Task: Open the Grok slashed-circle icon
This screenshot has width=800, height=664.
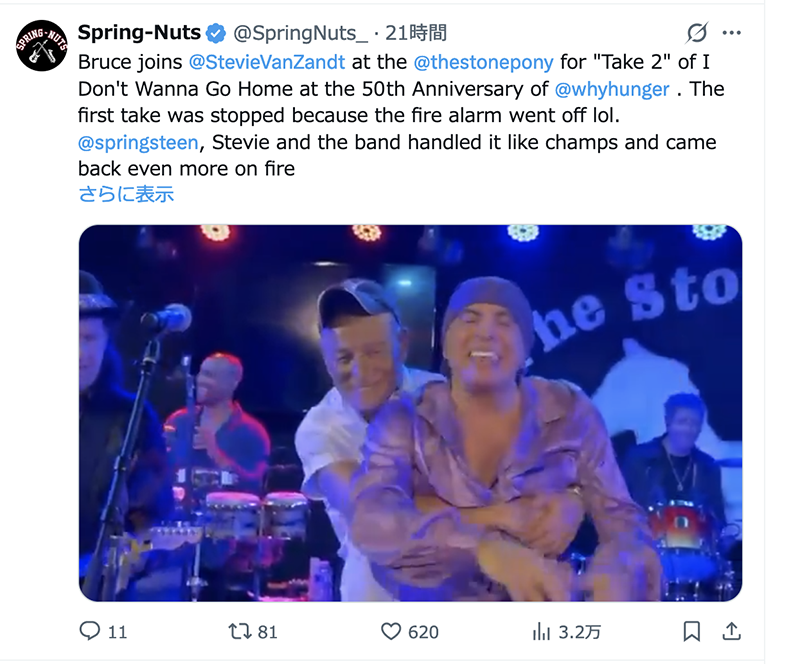Action: 697,34
